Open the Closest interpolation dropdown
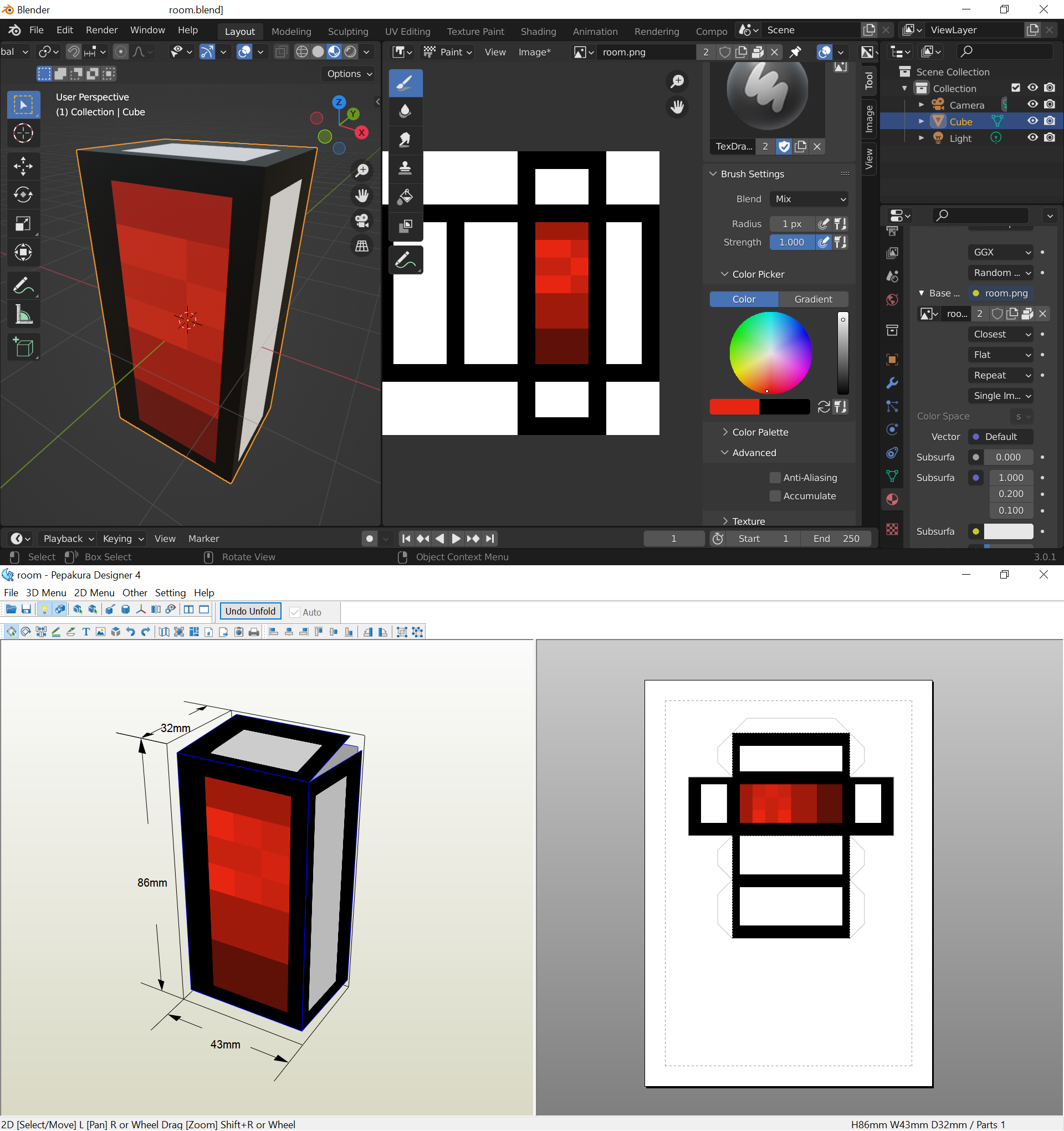 pyautogui.click(x=1000, y=334)
